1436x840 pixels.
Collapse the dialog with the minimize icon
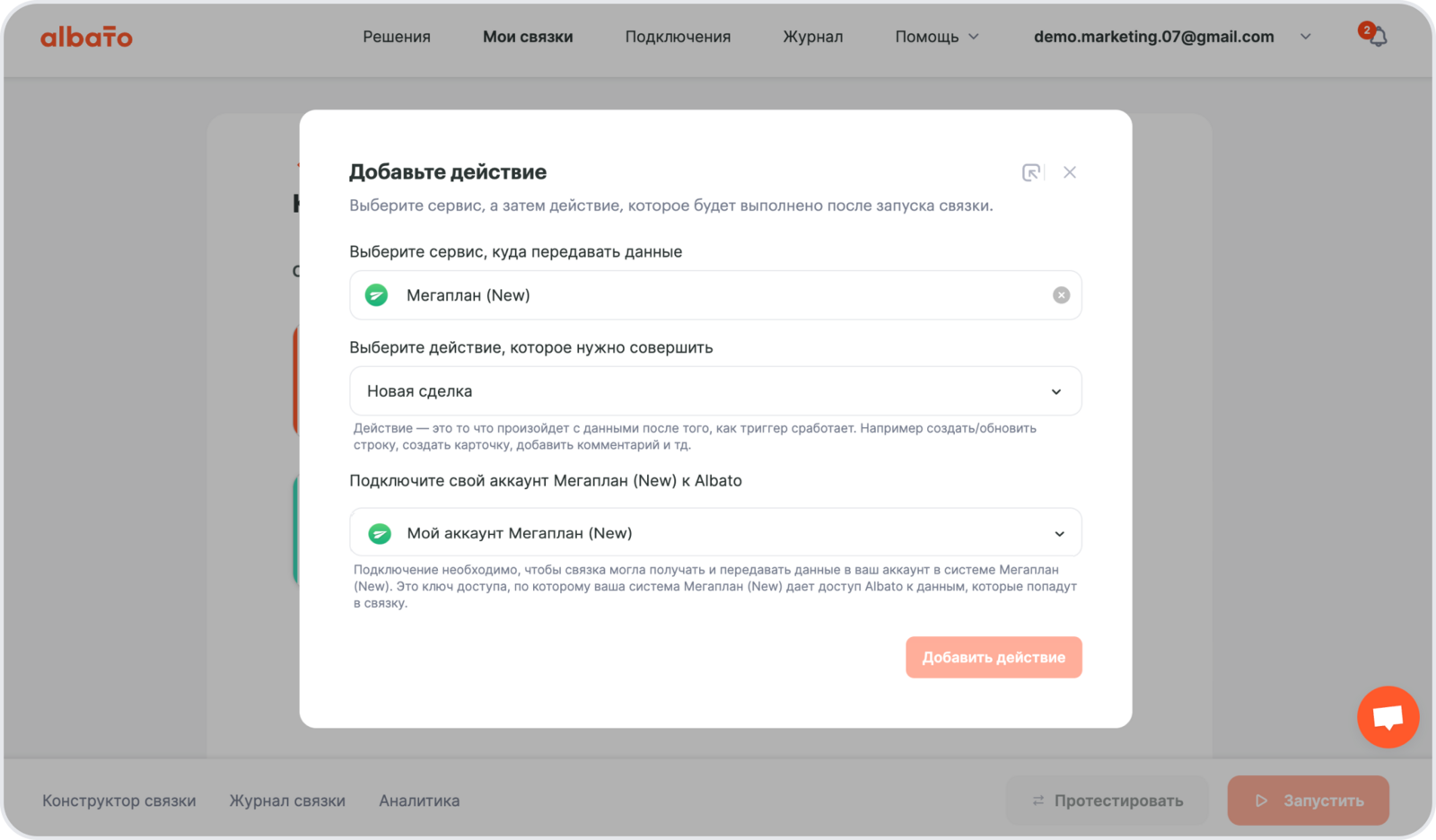click(1031, 172)
